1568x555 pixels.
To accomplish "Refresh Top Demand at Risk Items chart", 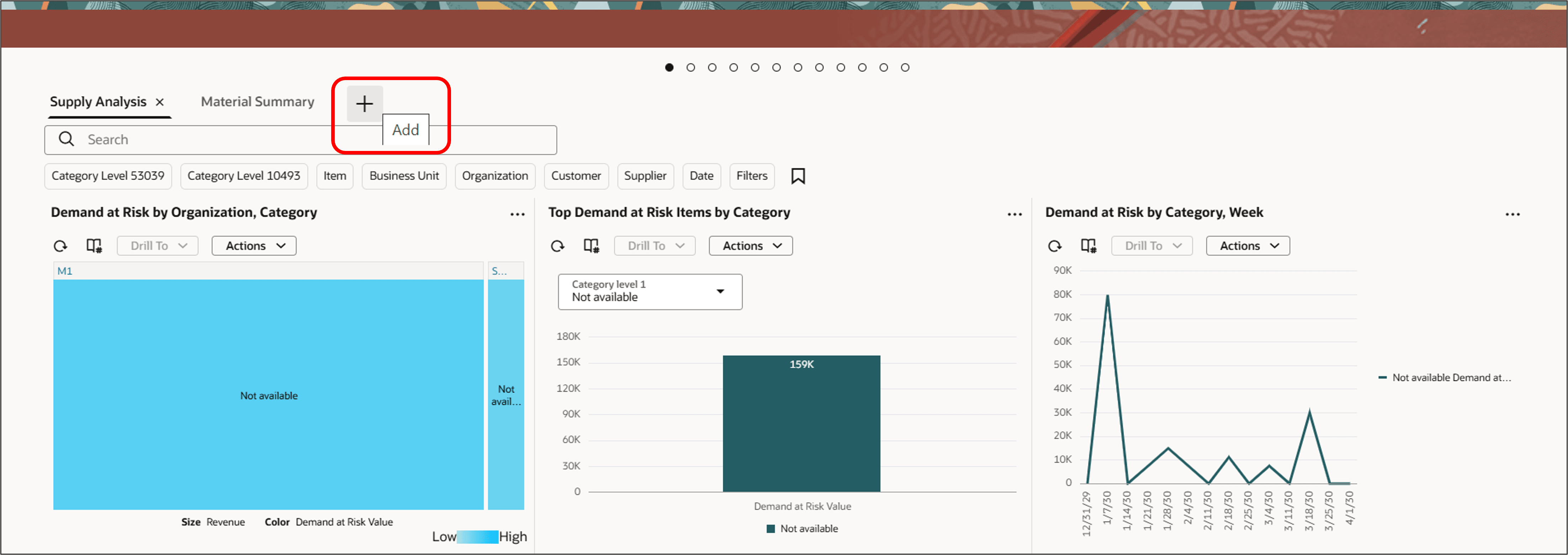I will click(557, 246).
